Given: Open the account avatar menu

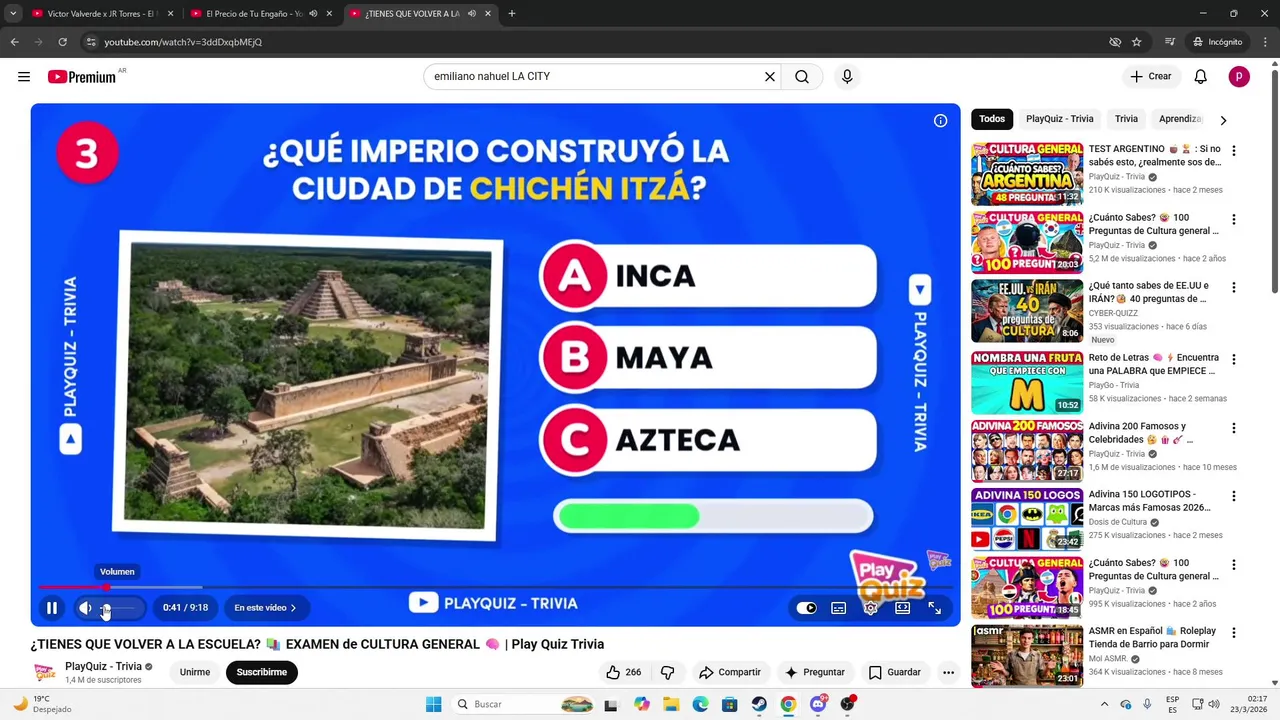Looking at the screenshot, I should tap(1239, 77).
